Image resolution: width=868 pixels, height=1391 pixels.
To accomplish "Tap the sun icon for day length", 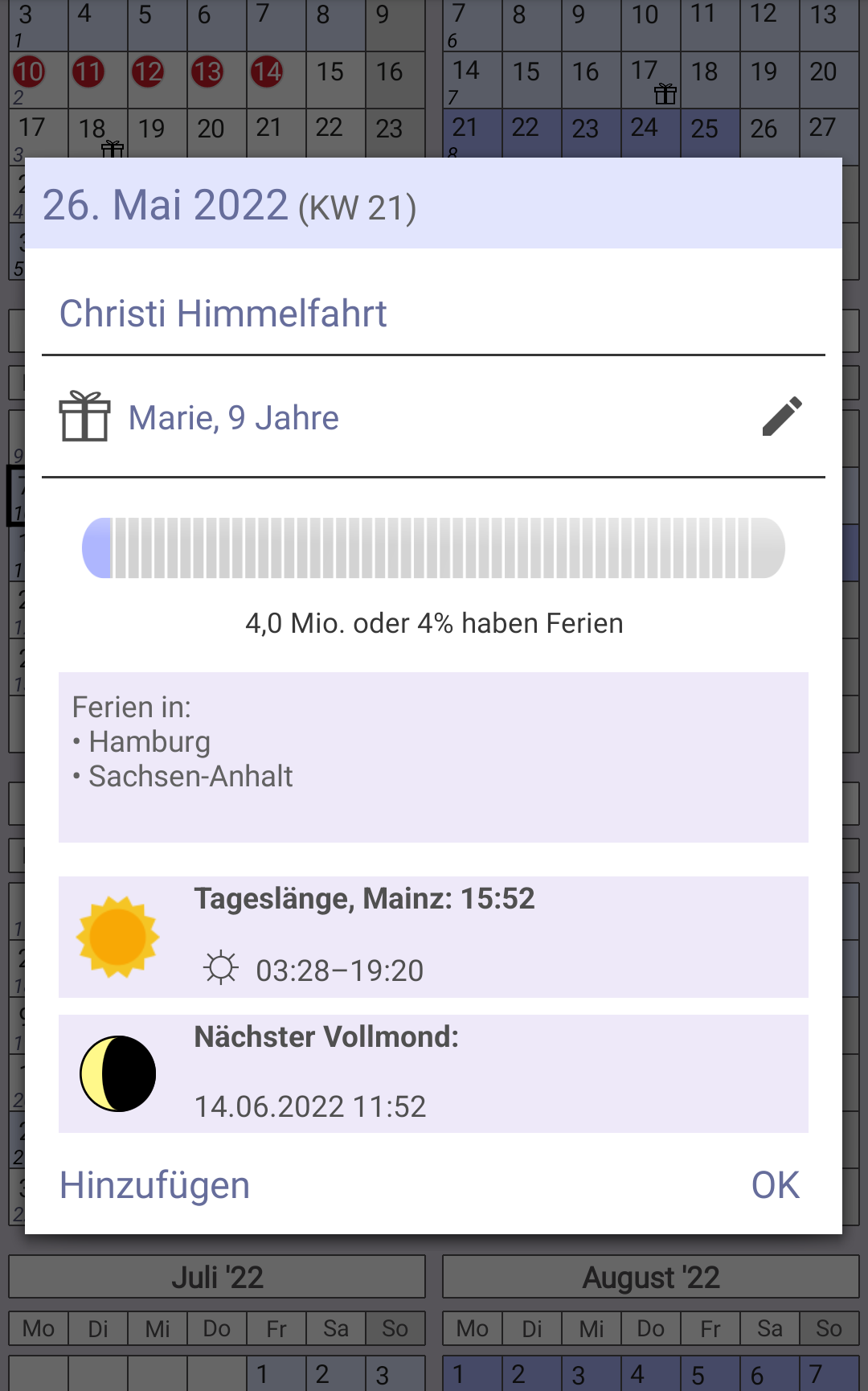I will (x=117, y=937).
